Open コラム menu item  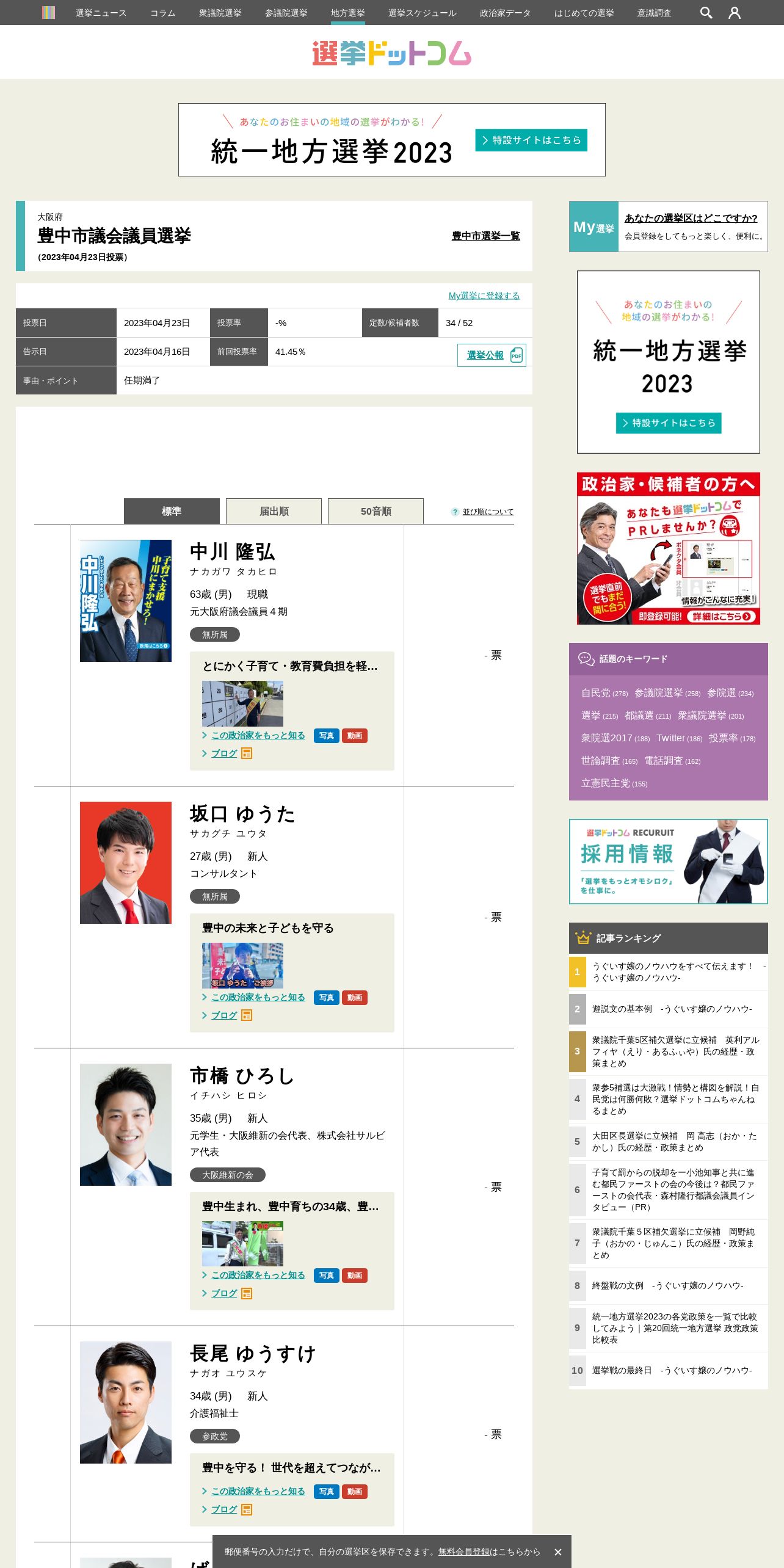pyautogui.click(x=162, y=13)
